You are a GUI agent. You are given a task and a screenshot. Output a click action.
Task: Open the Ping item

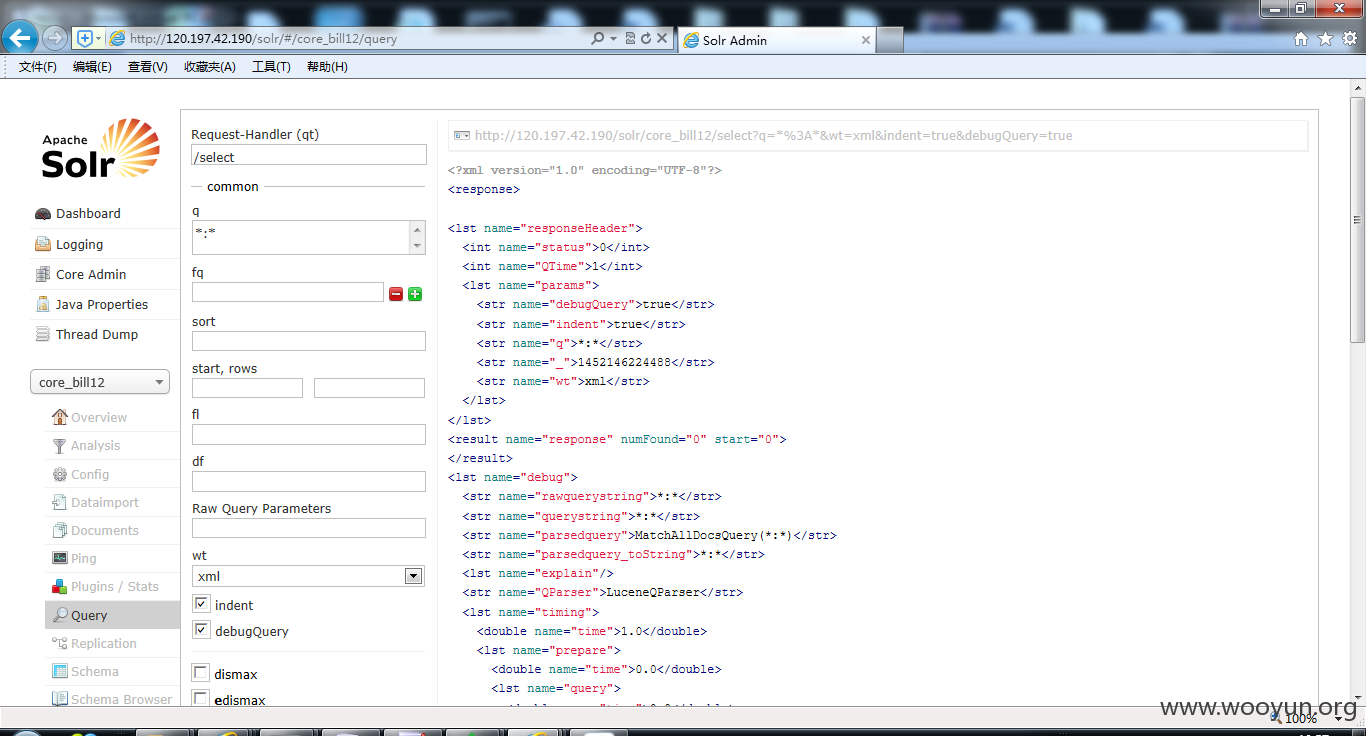tap(75, 558)
